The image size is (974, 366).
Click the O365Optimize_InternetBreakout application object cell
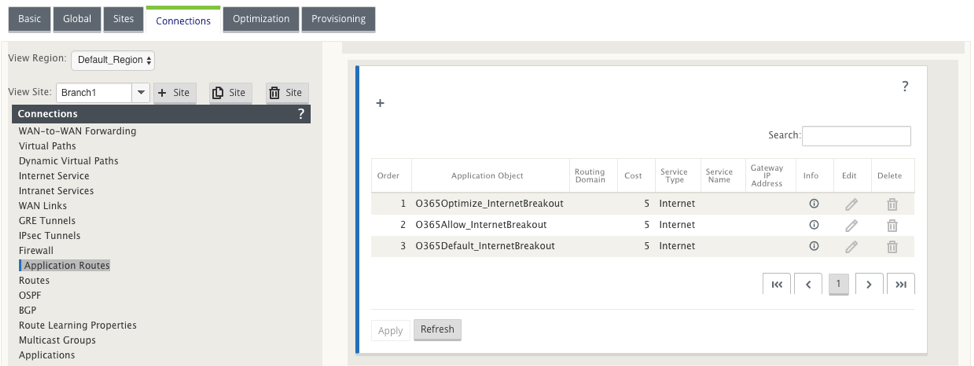point(489,203)
